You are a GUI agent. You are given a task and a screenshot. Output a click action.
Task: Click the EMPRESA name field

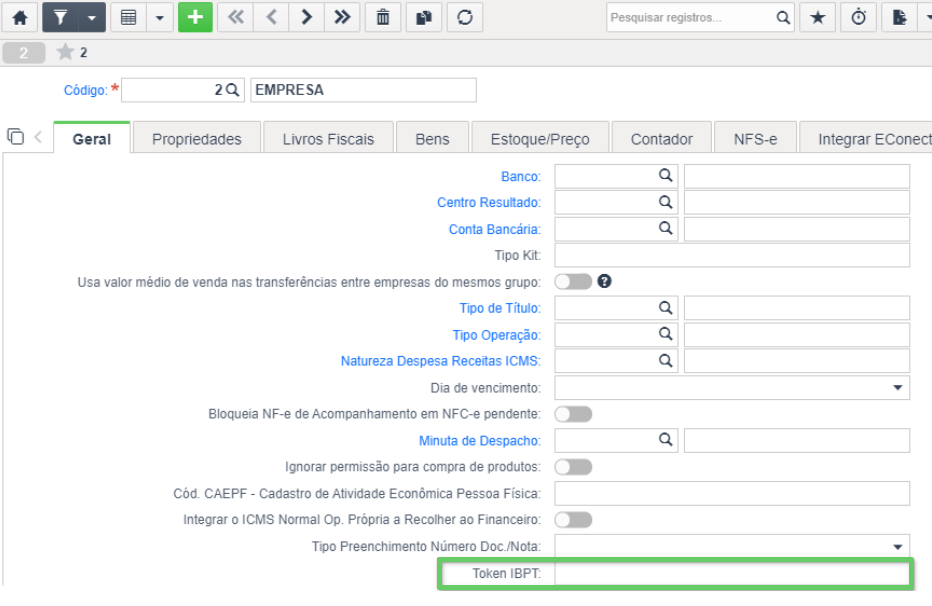(363, 90)
